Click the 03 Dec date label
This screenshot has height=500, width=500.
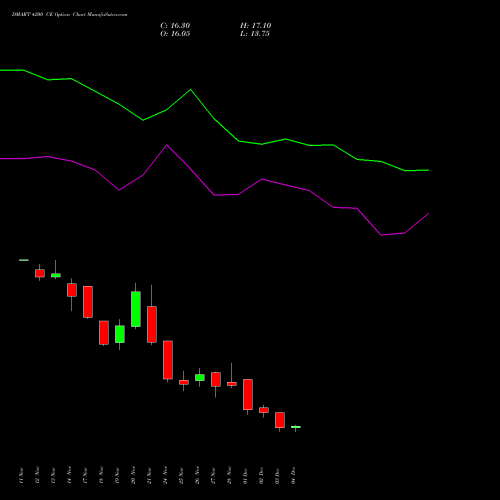[277, 476]
